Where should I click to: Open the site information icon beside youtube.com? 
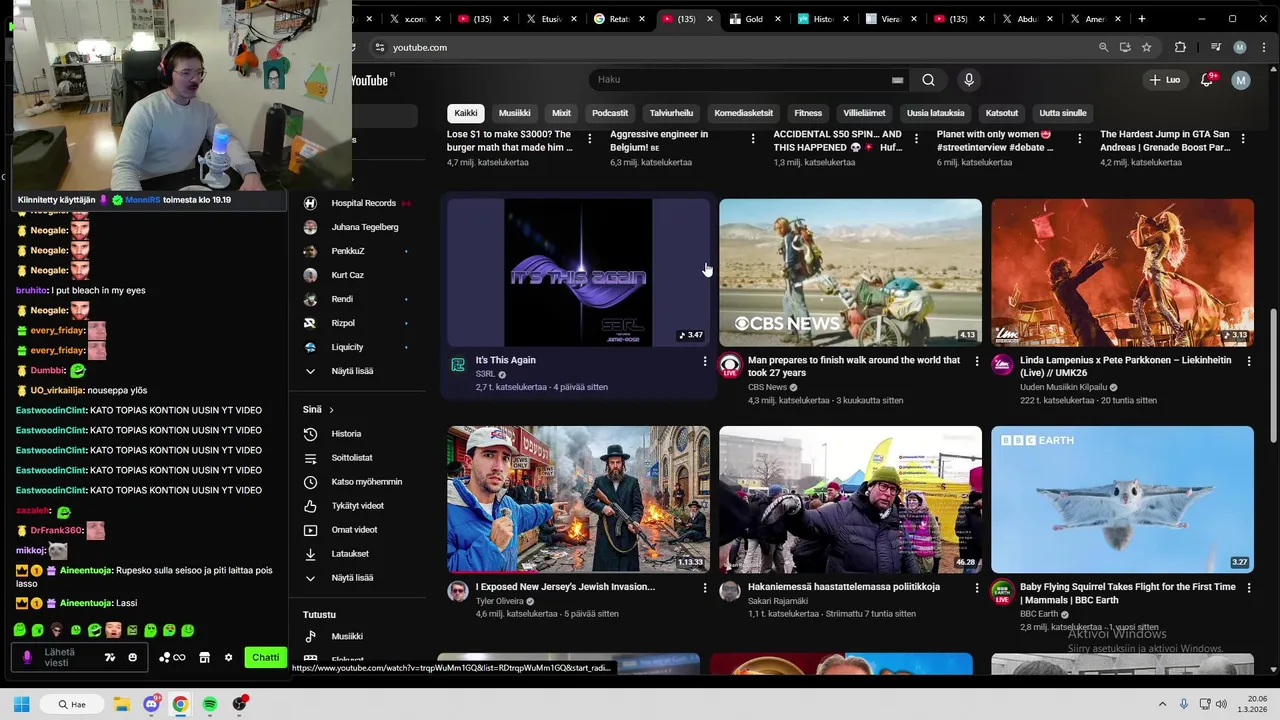(379, 47)
